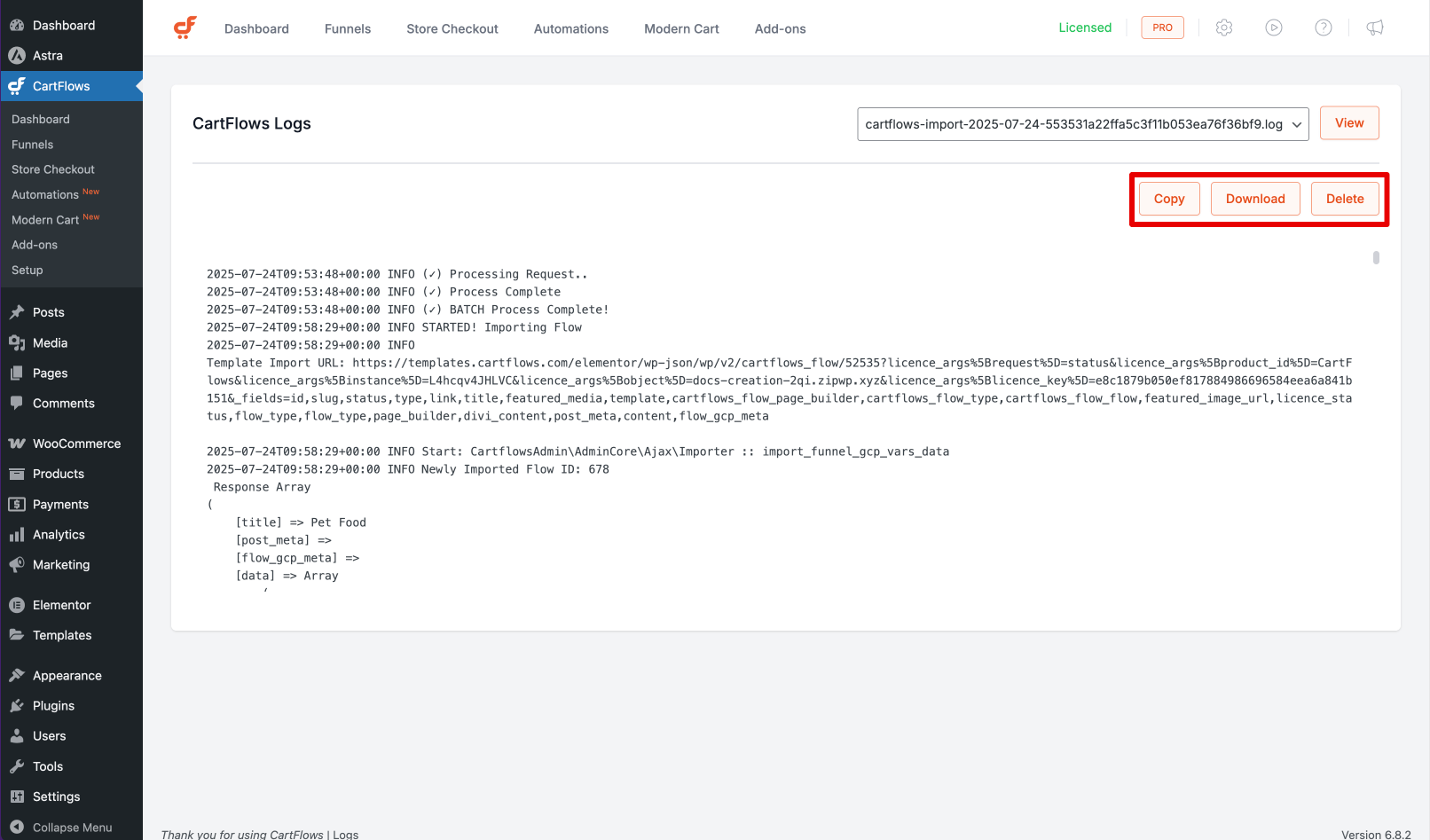Click the Comments bubble icon
Image resolution: width=1430 pixels, height=840 pixels.
17,403
